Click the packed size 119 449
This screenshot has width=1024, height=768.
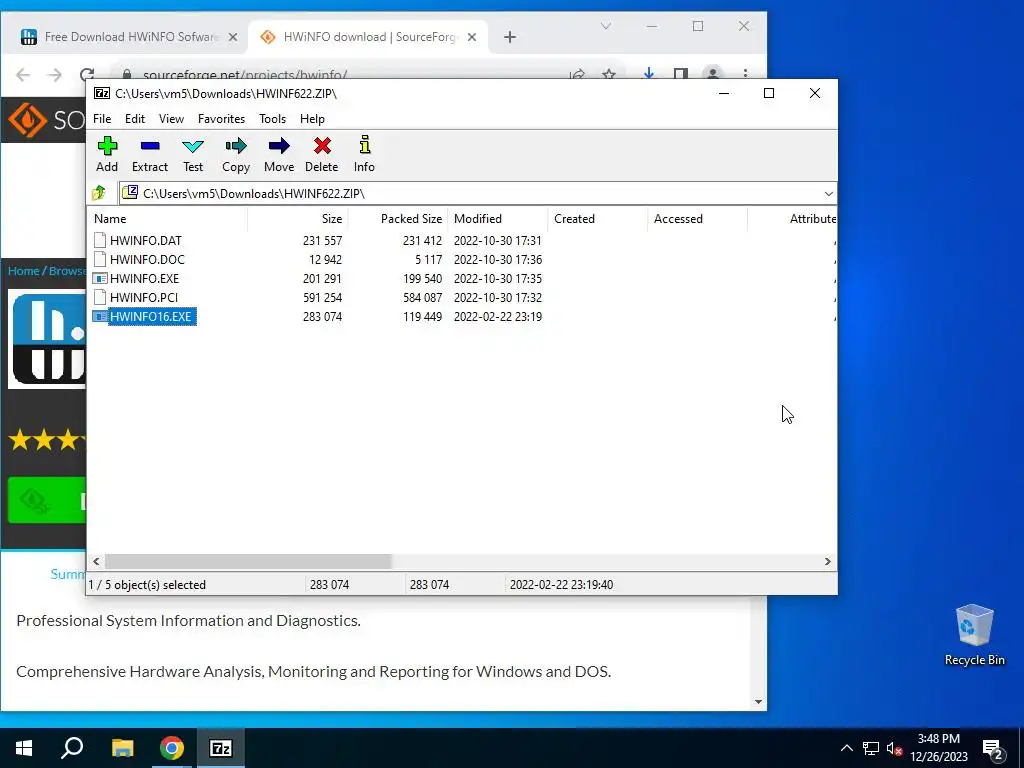point(423,317)
